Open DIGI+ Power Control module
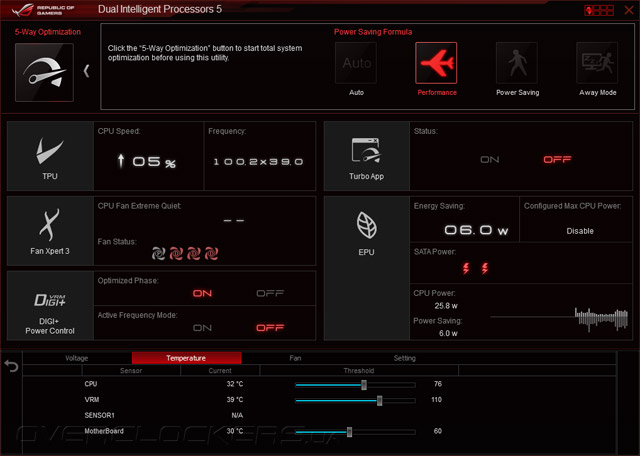This screenshot has width=640, height=456. 50,306
